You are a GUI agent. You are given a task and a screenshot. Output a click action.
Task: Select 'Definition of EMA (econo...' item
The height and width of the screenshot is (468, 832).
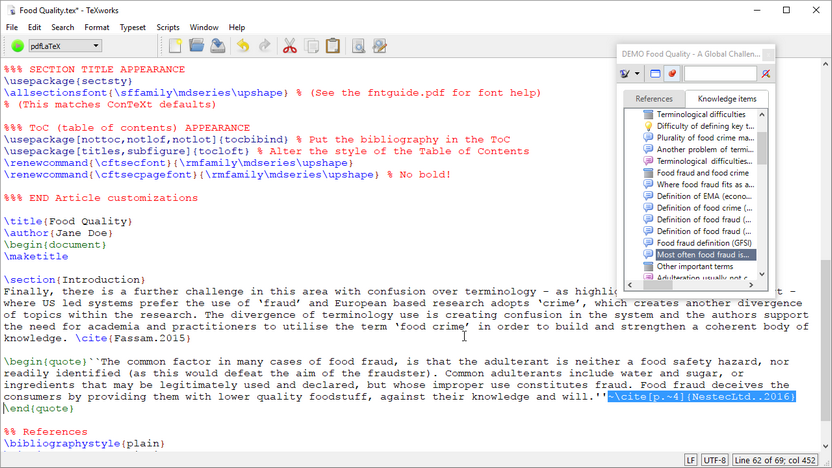704,196
